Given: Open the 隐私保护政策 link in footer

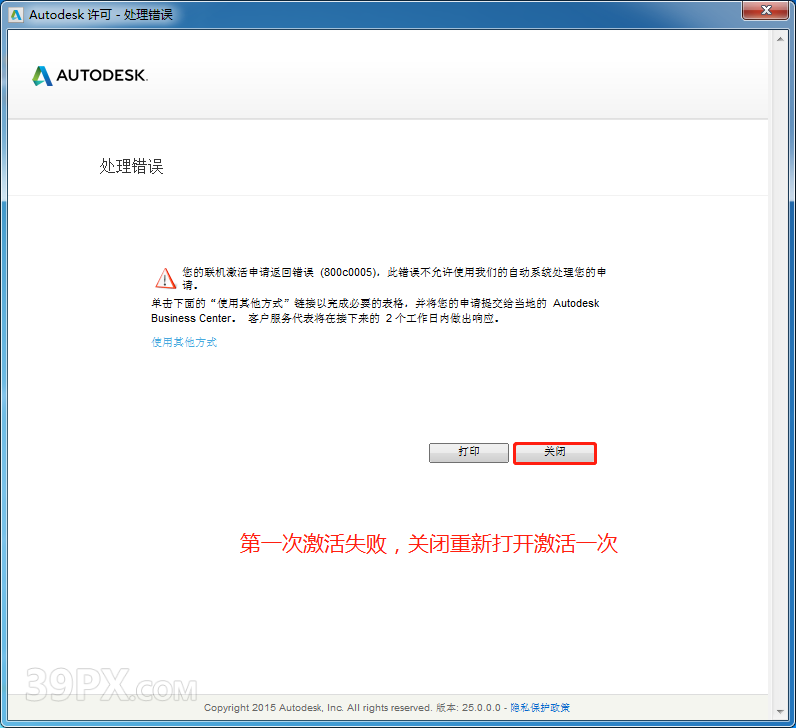Looking at the screenshot, I should [x=540, y=708].
